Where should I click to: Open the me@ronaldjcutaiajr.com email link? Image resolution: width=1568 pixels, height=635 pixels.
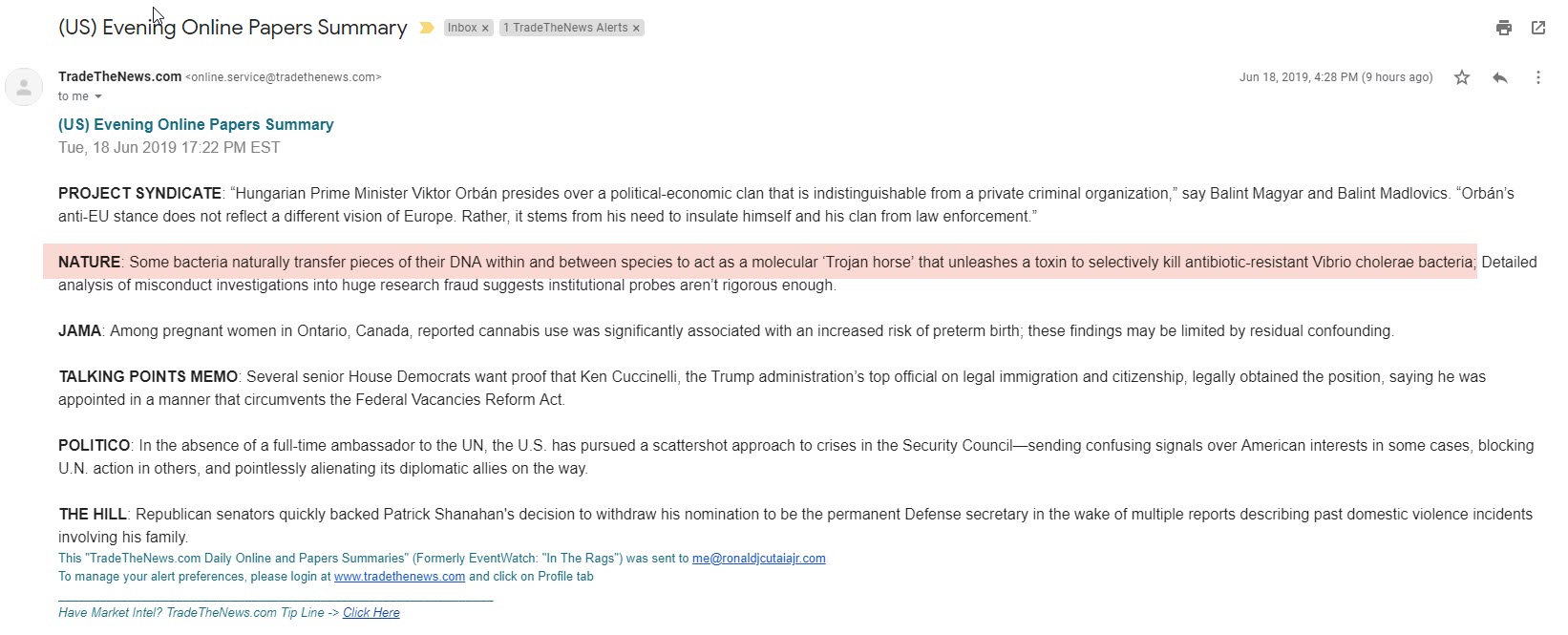click(759, 559)
